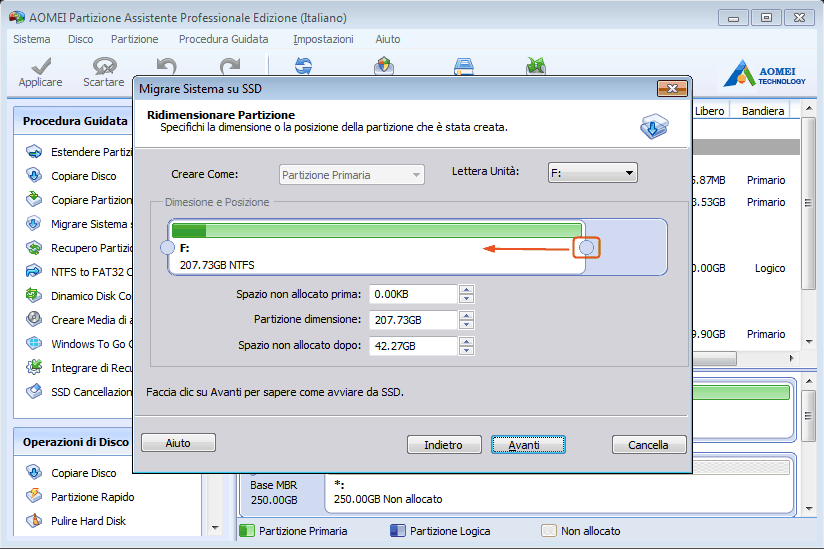This screenshot has height=549, width=824.
Task: Close the Migrare Sistema su SSD dialog
Action: pos(672,88)
